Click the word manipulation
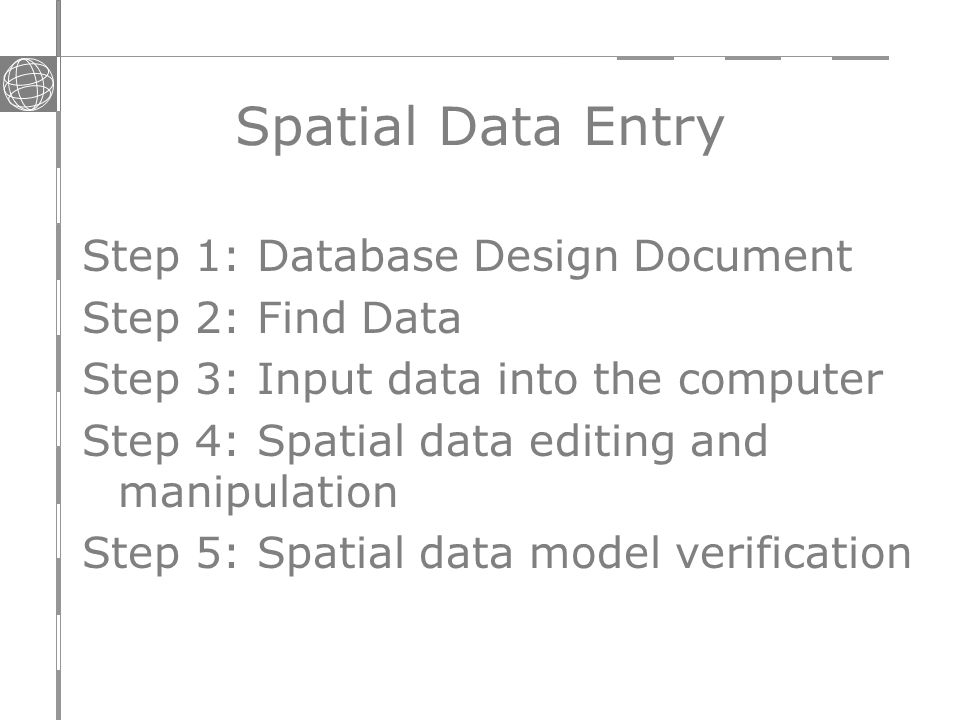 click(x=258, y=493)
